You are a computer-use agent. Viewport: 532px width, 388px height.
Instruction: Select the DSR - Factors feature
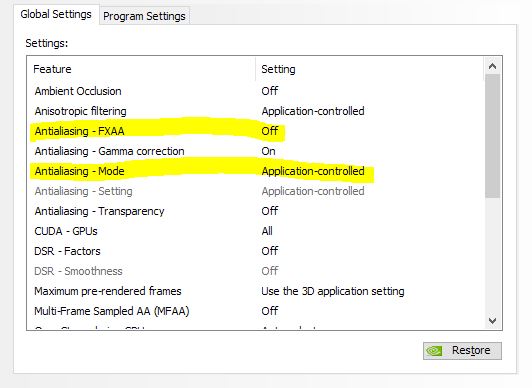click(67, 251)
